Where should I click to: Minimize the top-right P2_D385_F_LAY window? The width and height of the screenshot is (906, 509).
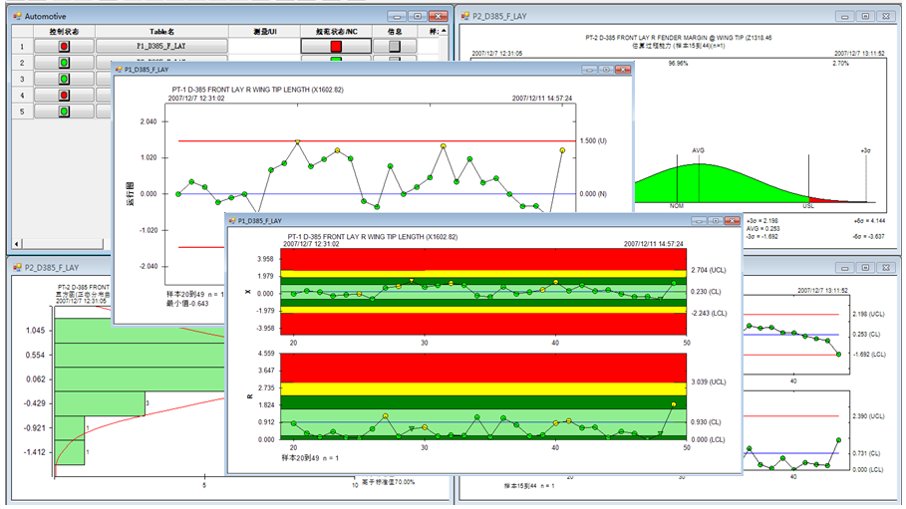(x=845, y=16)
